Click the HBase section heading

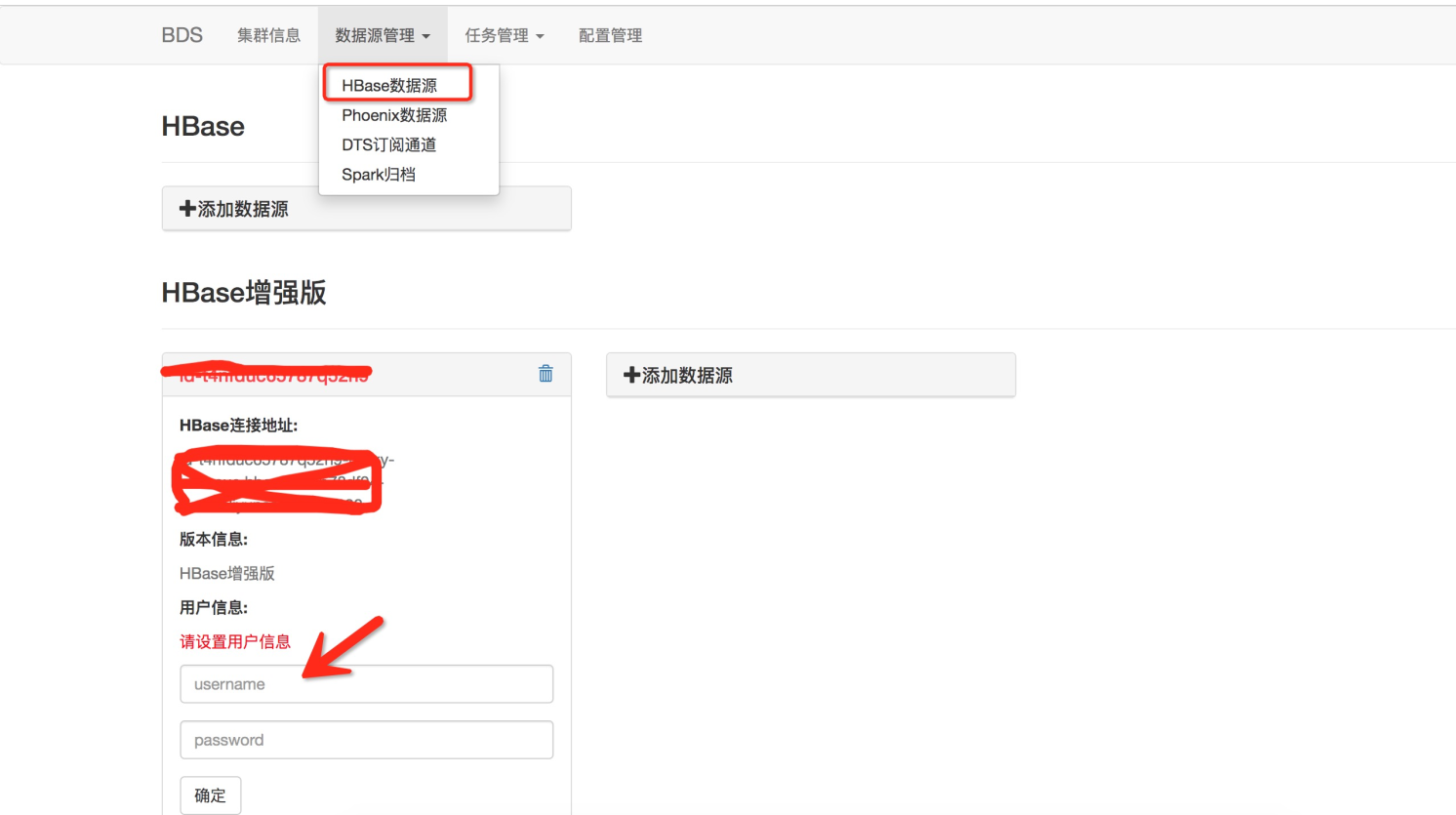203,126
